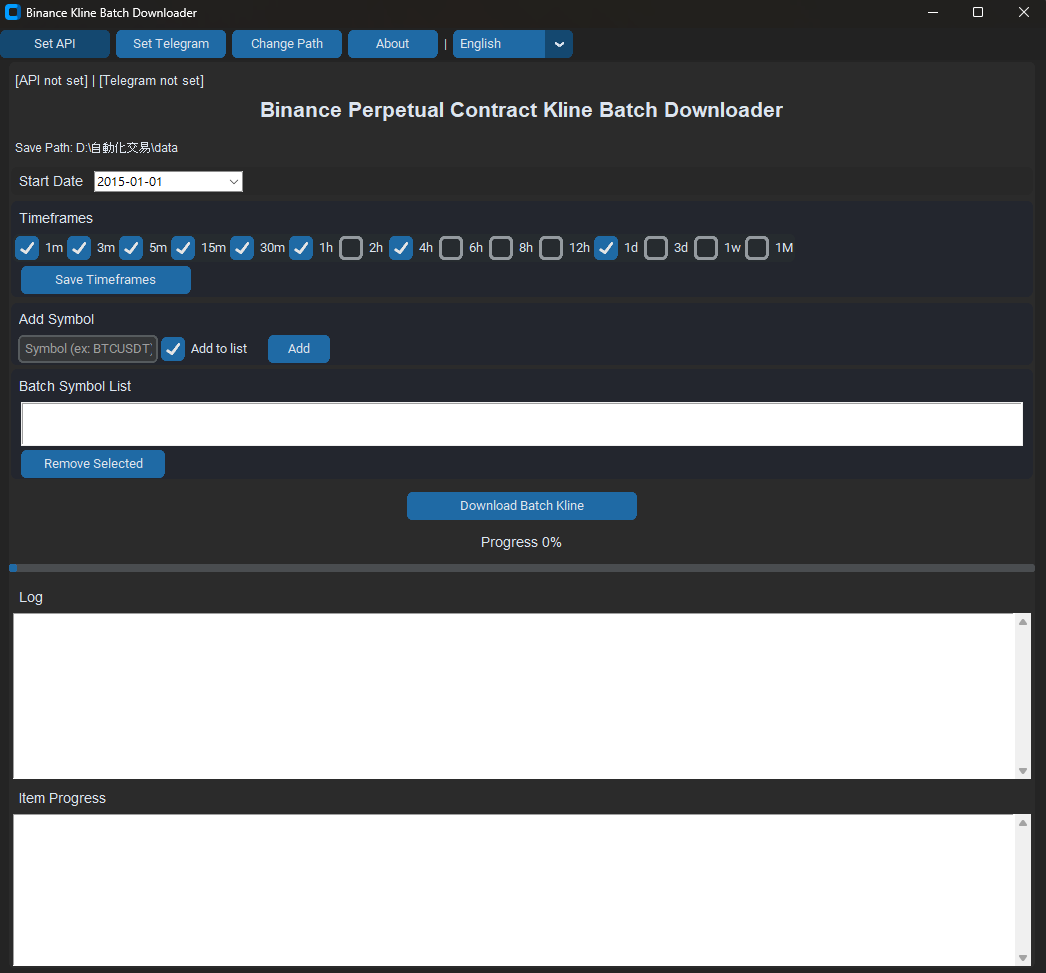Enable the 1M monthly timeframe checkbox

point(757,248)
